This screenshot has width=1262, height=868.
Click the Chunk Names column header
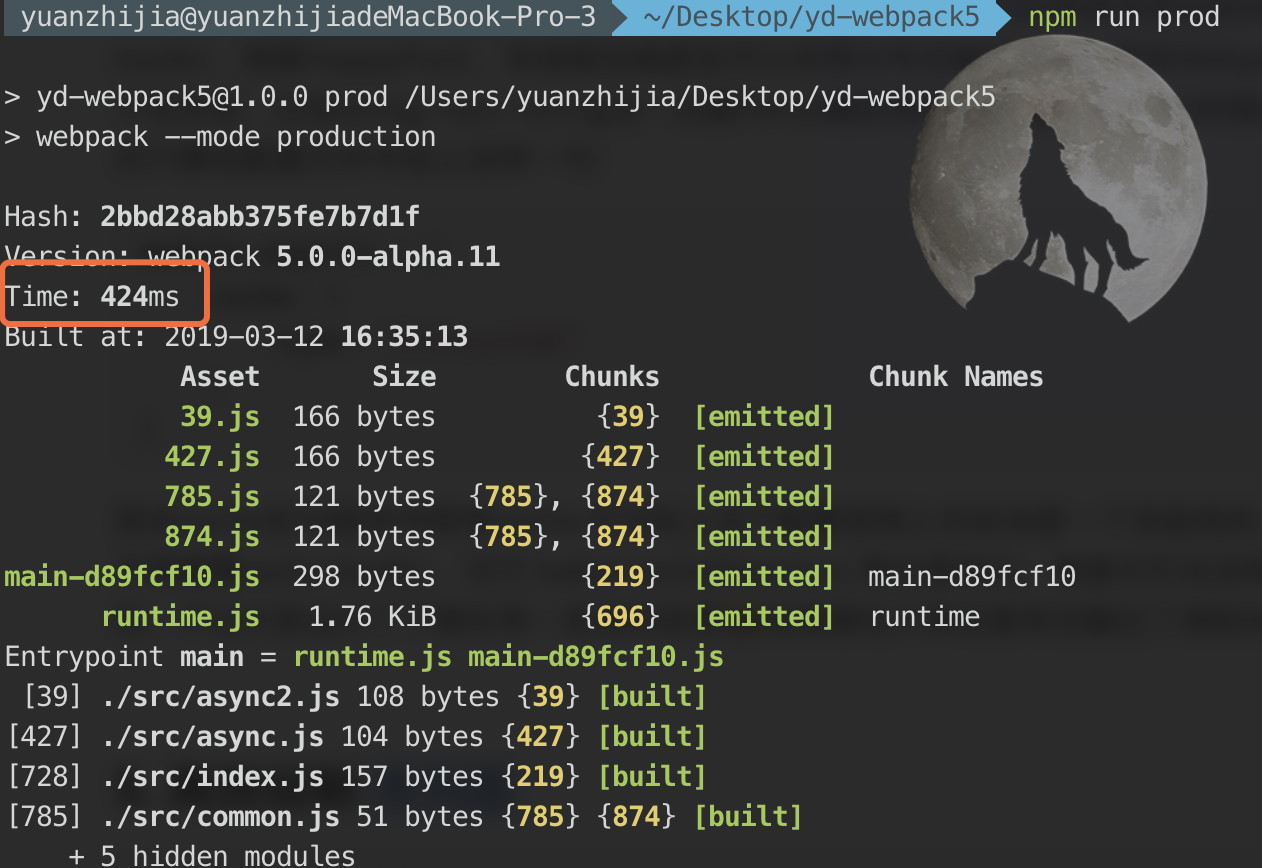(956, 377)
